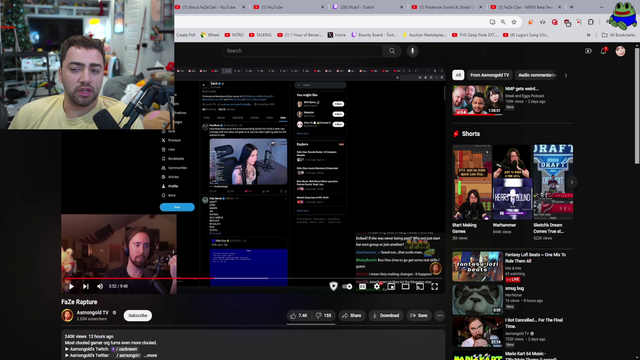
Task: Cast video to a TV
Action: point(420,287)
